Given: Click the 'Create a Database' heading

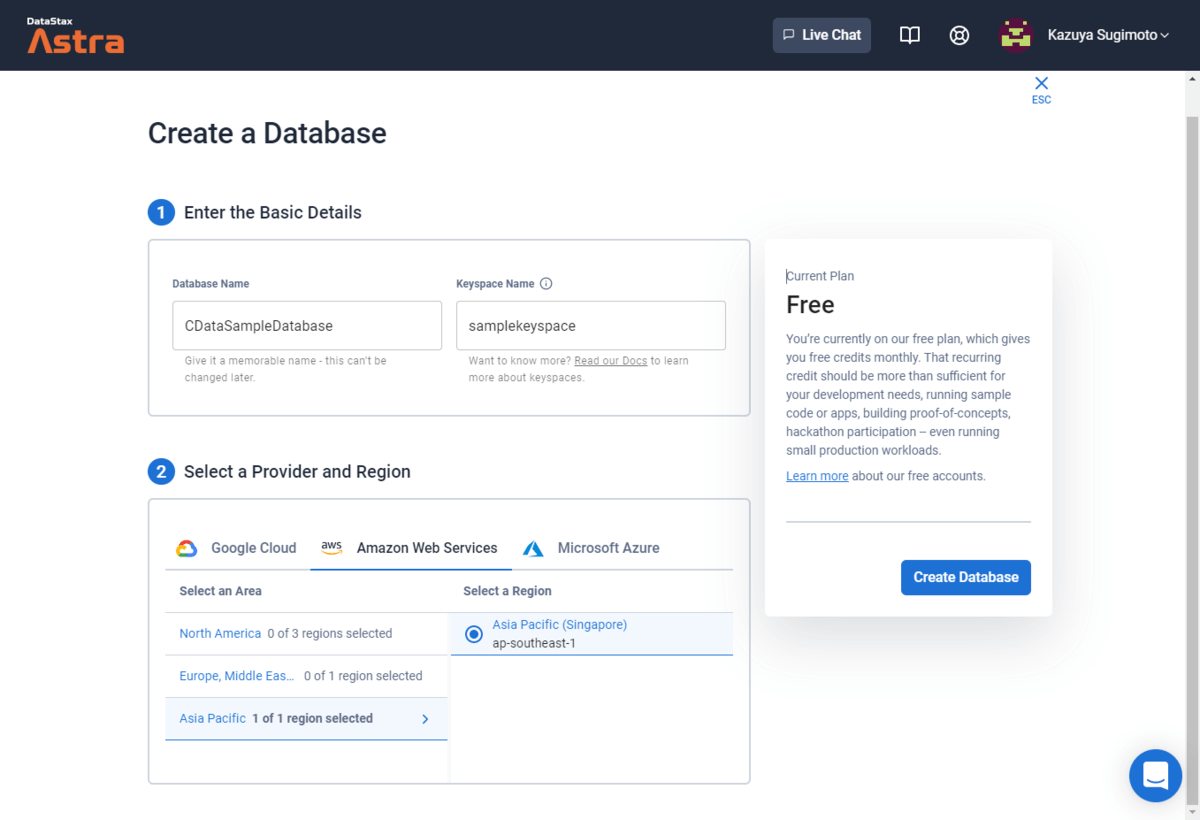Looking at the screenshot, I should click(x=267, y=133).
